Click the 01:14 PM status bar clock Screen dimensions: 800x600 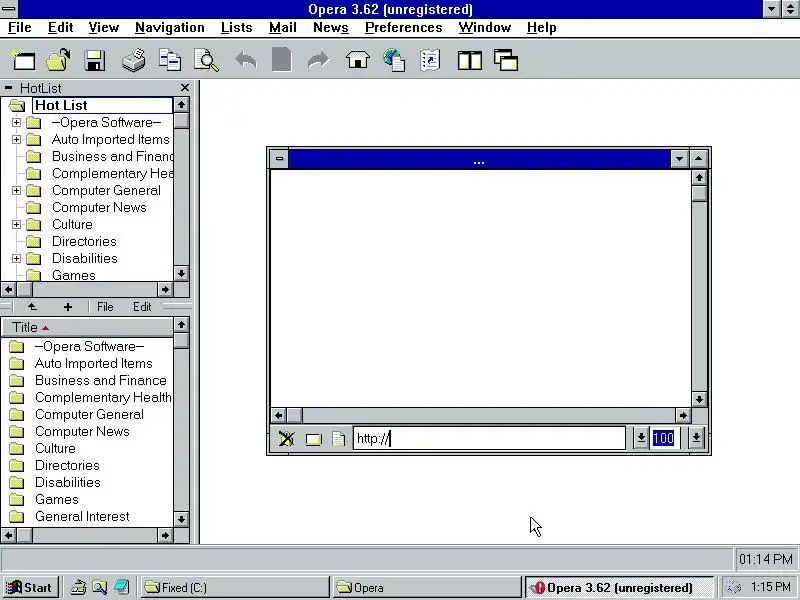point(765,560)
